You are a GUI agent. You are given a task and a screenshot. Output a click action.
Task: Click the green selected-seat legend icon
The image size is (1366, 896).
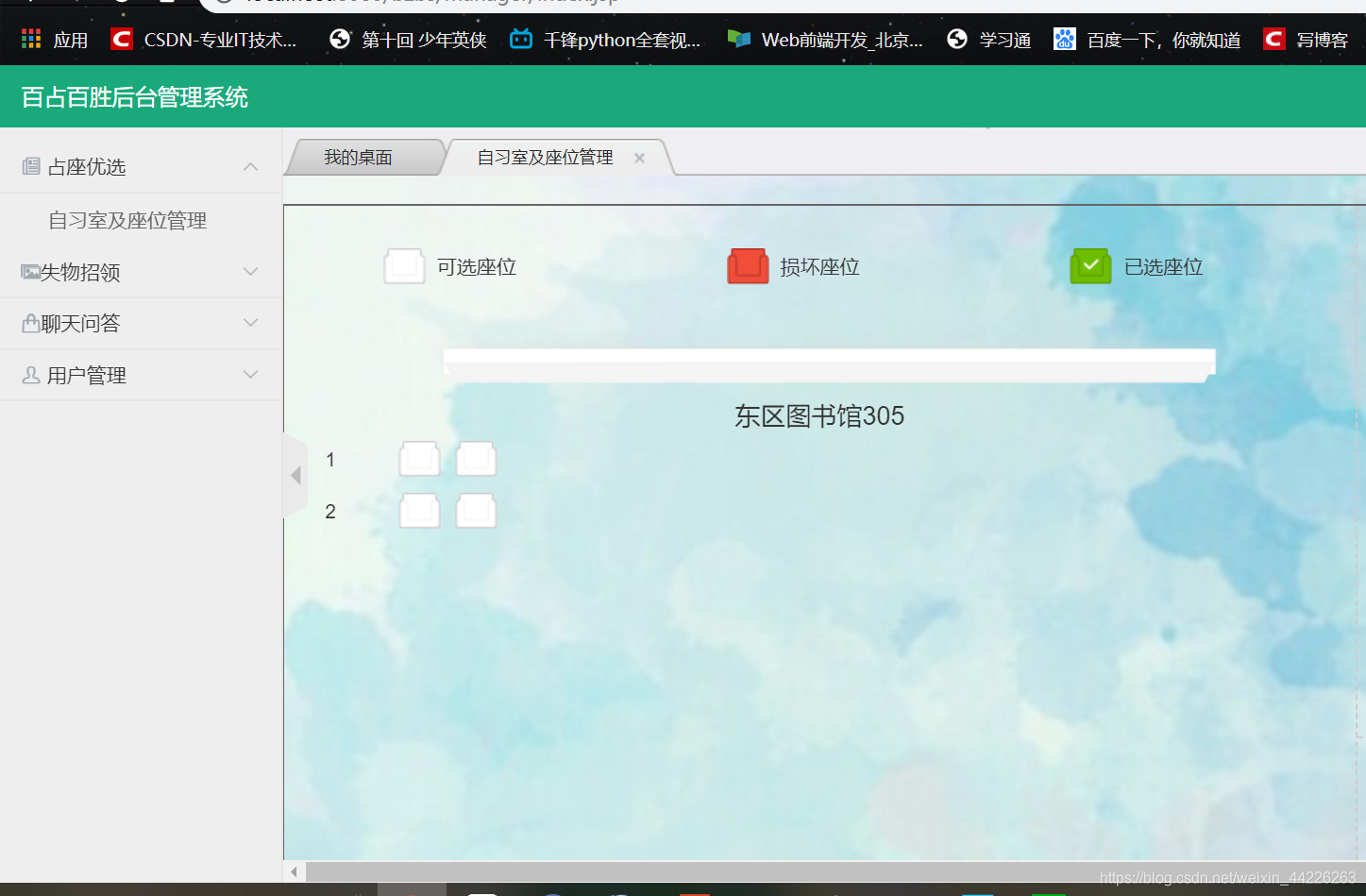click(1090, 266)
